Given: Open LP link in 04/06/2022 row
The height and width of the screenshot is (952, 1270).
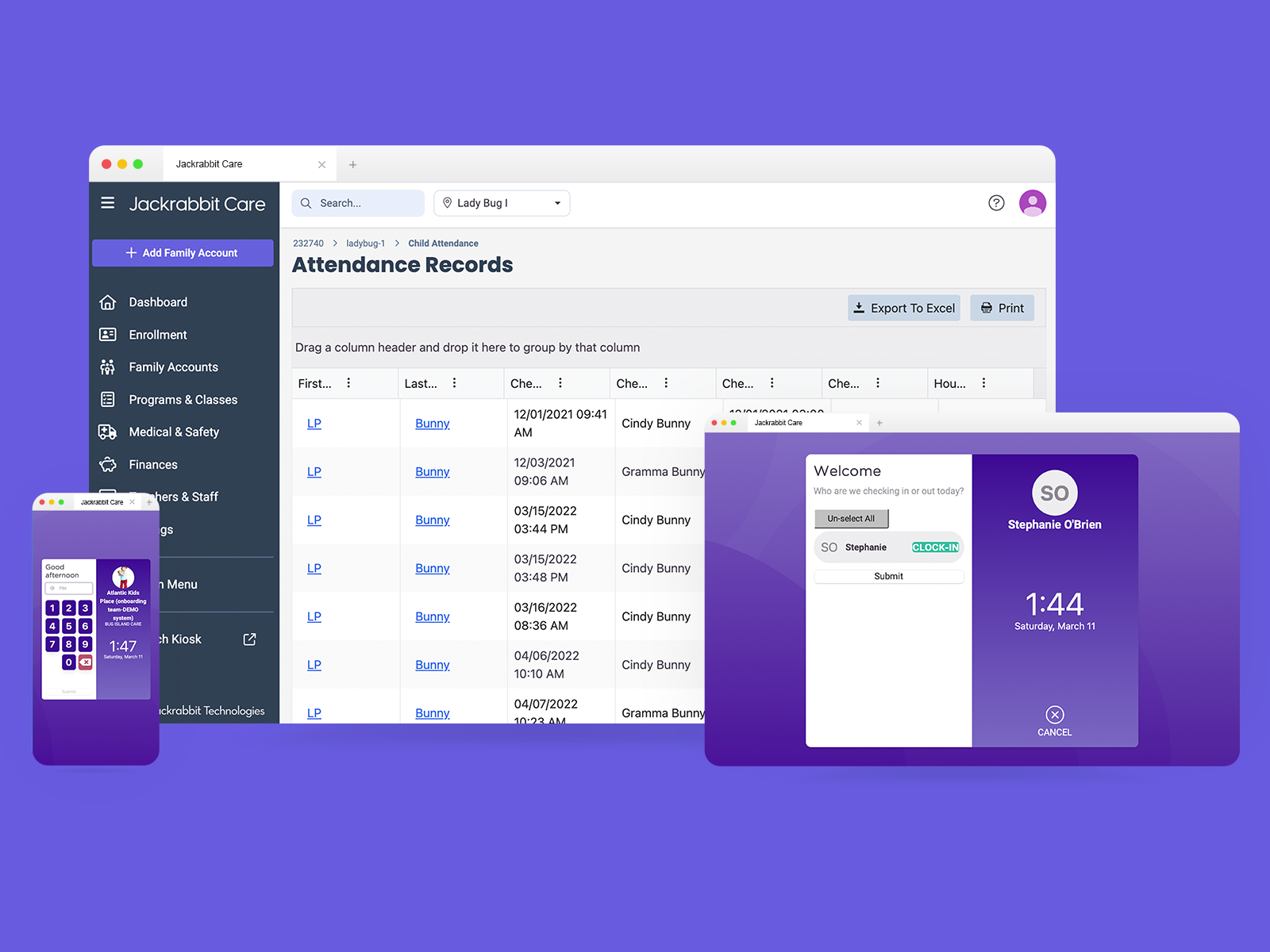Looking at the screenshot, I should 314,666.
